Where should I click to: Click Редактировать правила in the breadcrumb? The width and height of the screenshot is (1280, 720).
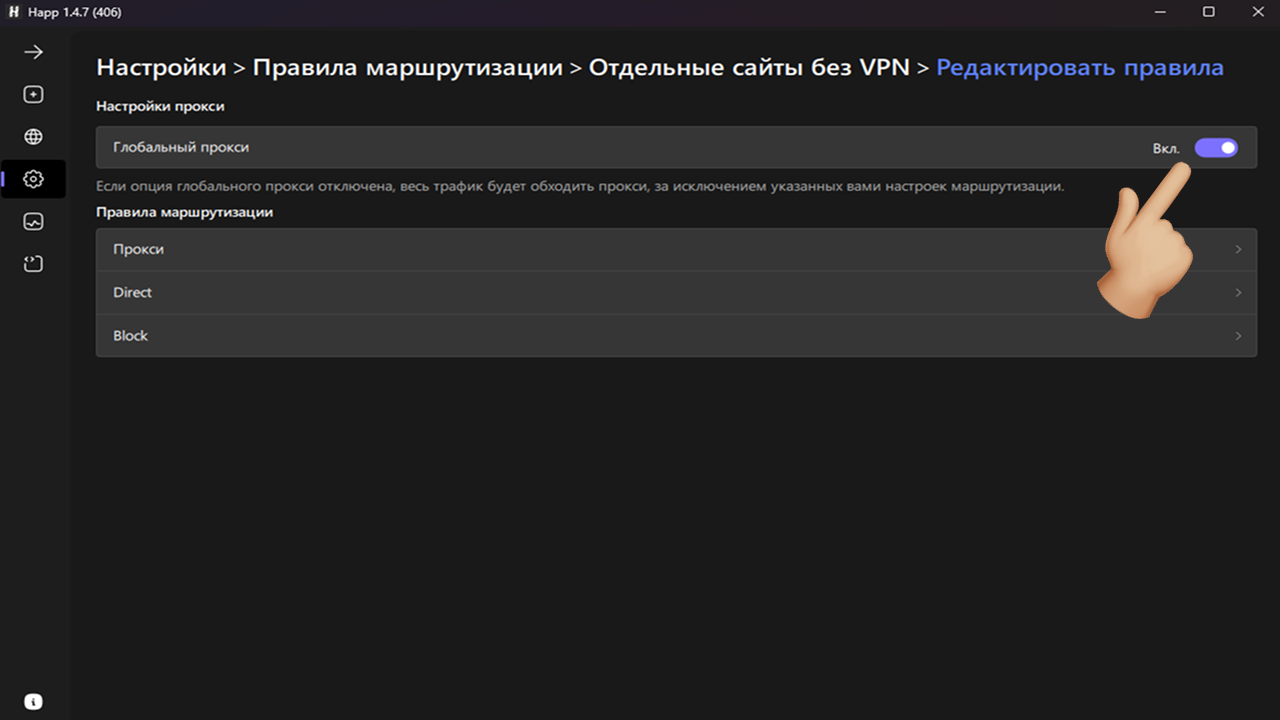click(1079, 67)
